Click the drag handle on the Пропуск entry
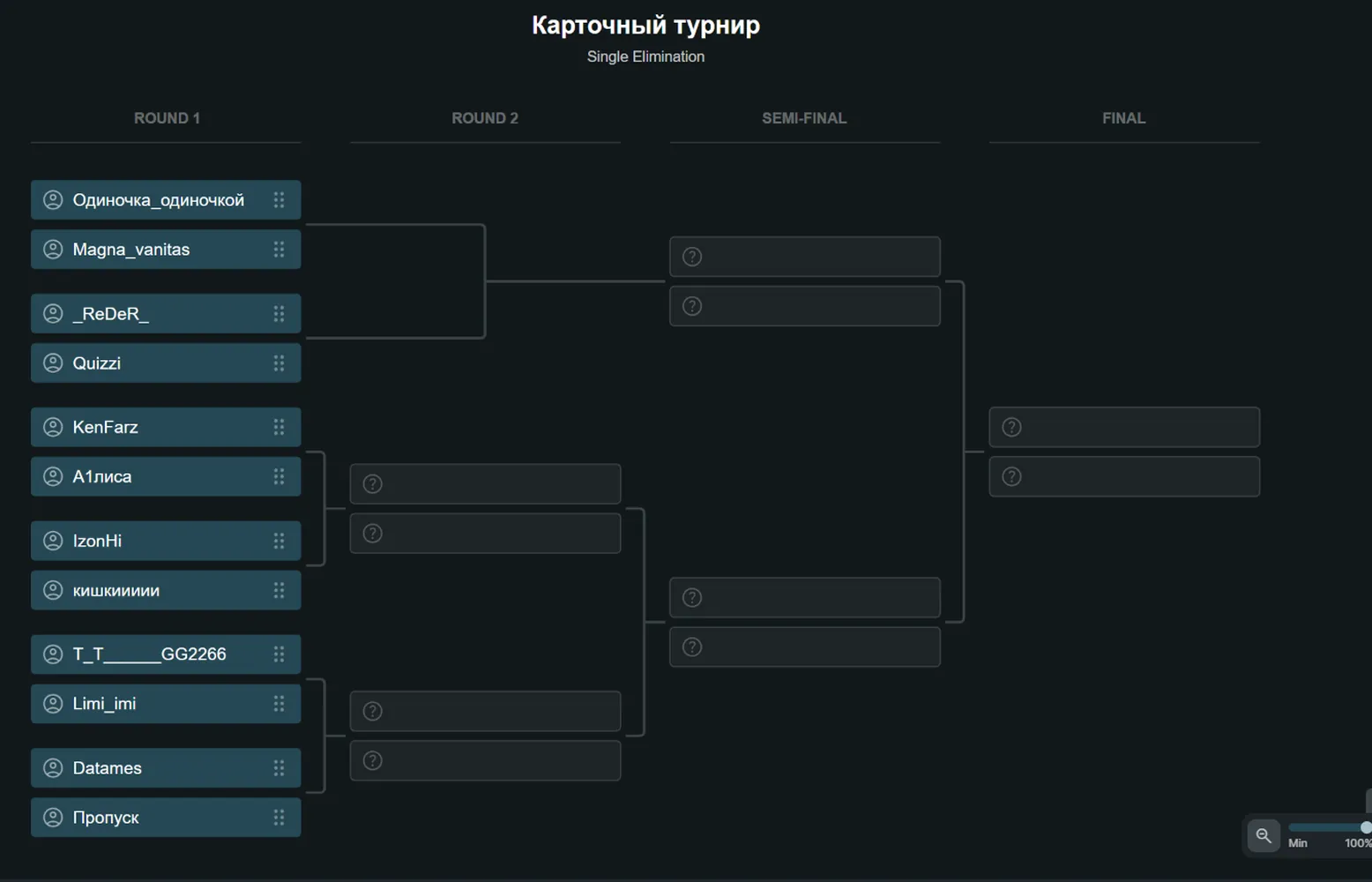The image size is (1372, 882). coord(279,818)
